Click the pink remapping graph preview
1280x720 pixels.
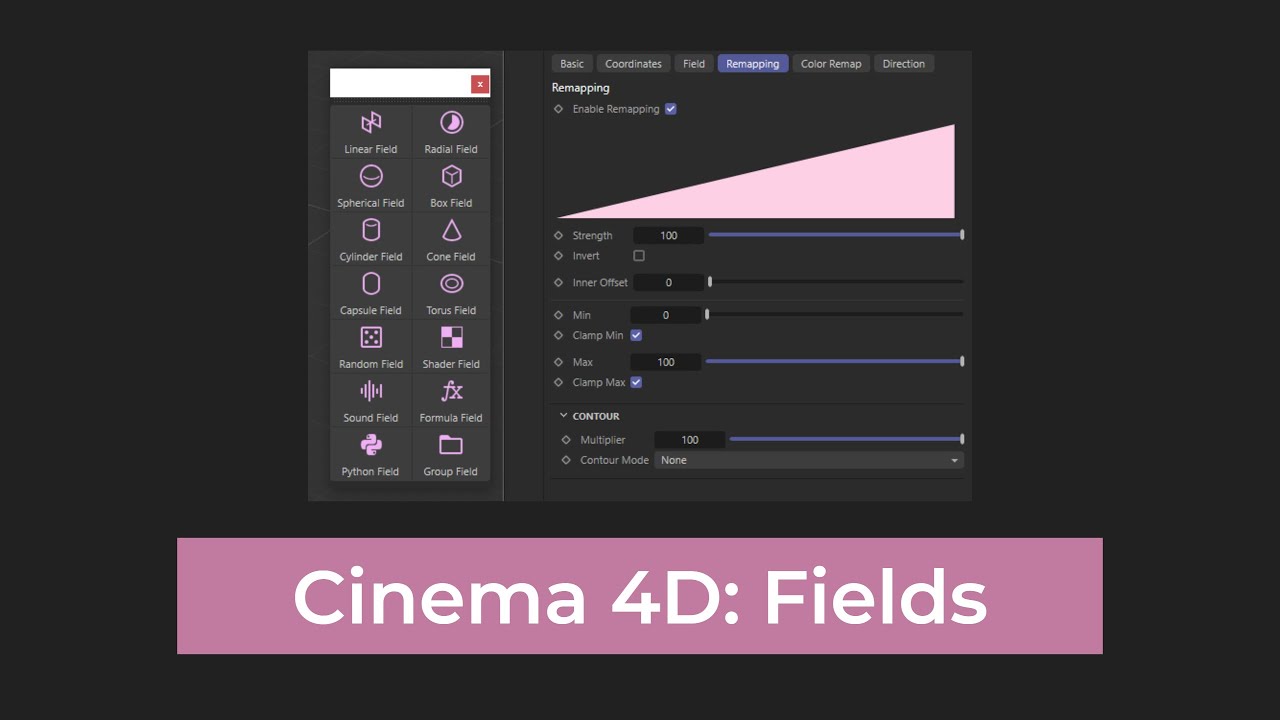pyautogui.click(x=756, y=171)
